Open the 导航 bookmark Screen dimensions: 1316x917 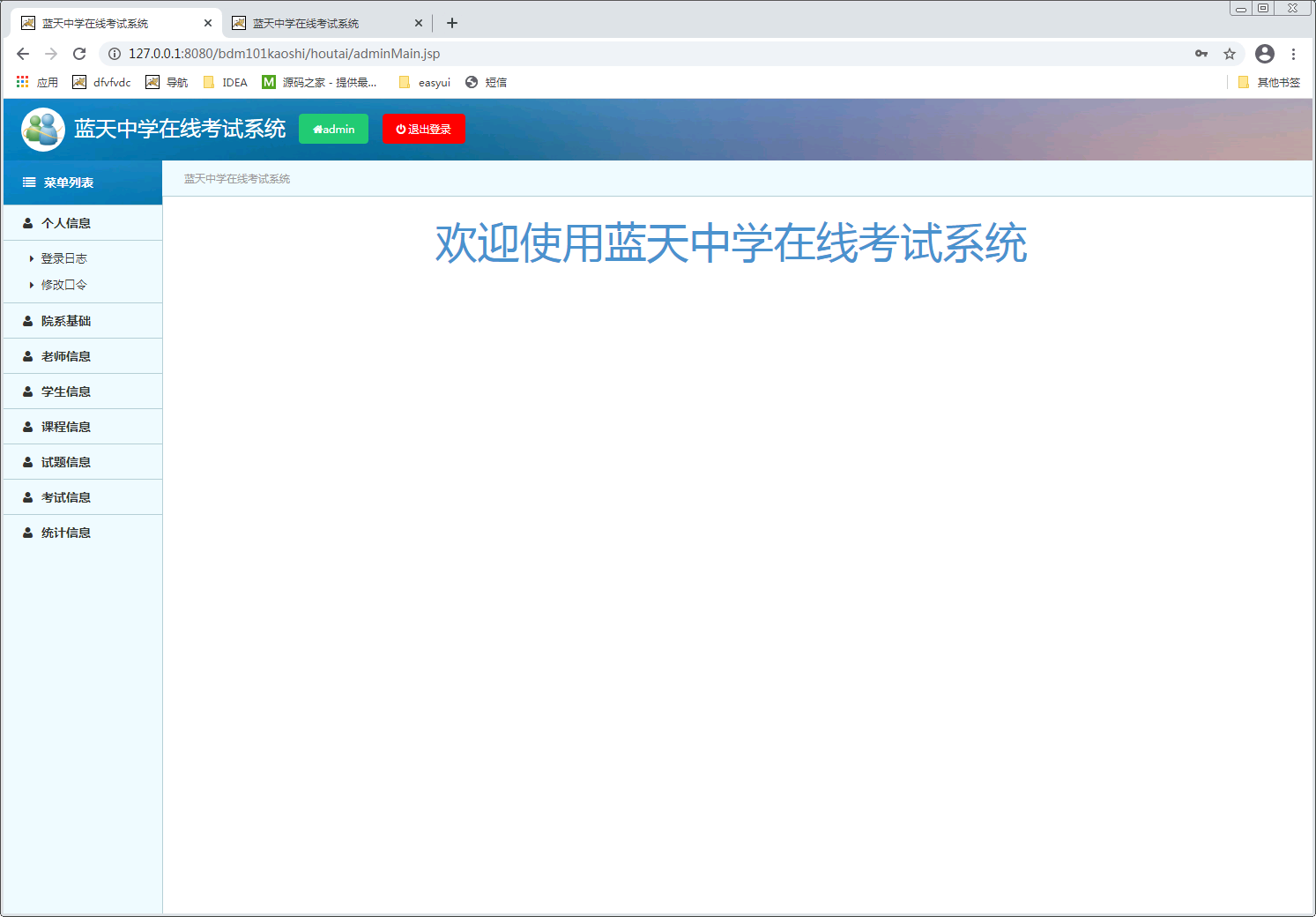pyautogui.click(x=167, y=82)
